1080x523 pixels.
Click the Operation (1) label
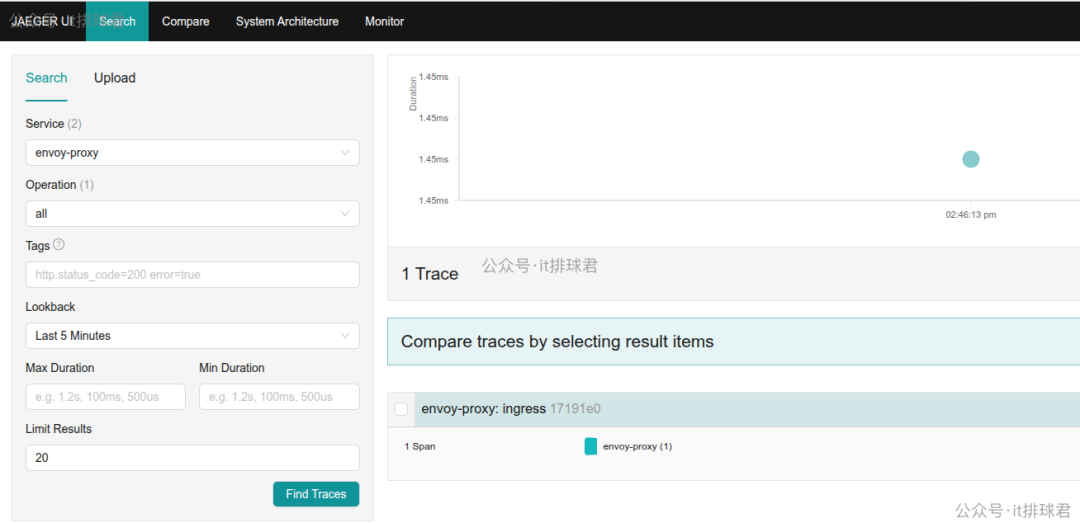pos(60,185)
